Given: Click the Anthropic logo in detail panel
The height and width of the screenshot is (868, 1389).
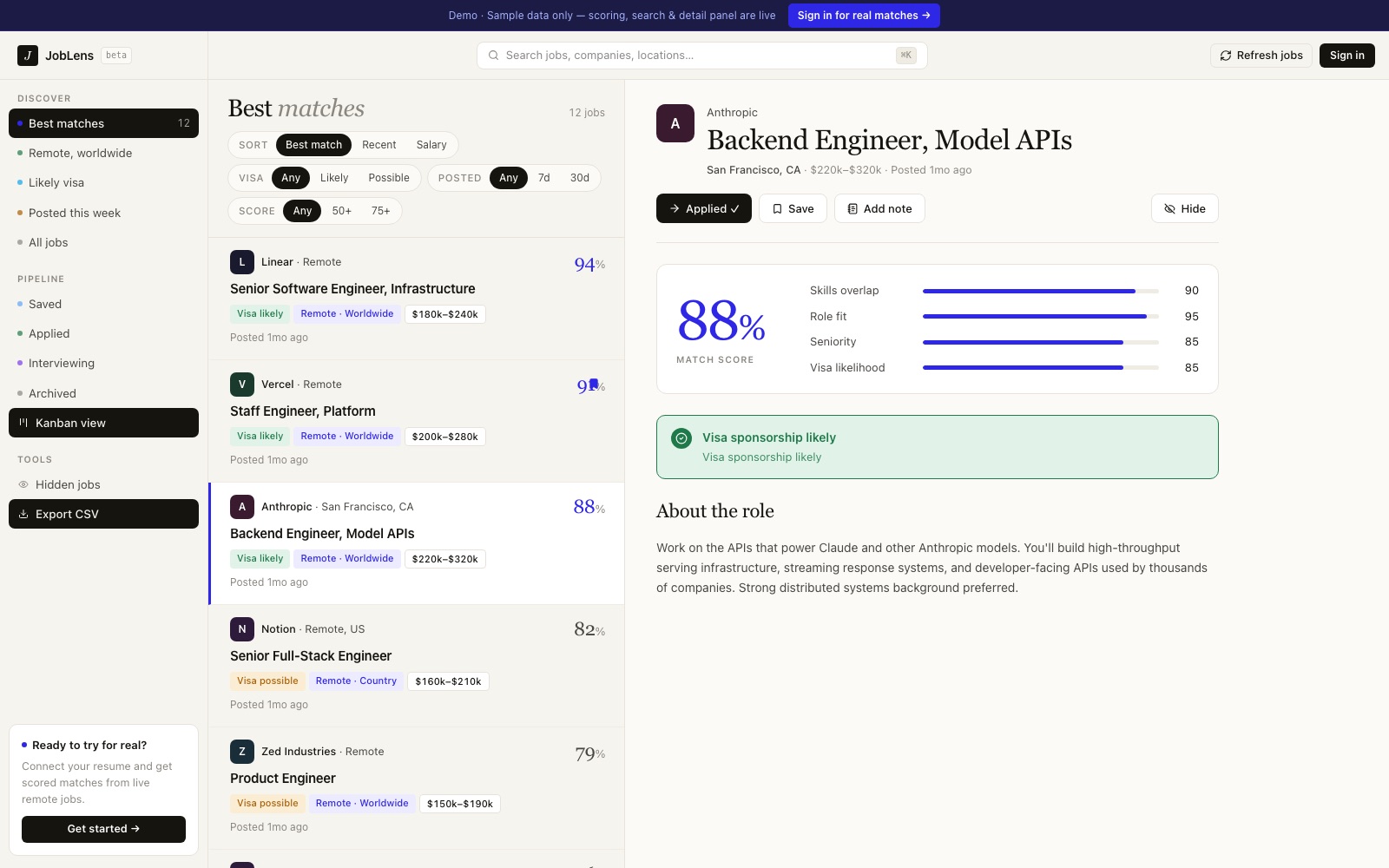Looking at the screenshot, I should (x=675, y=123).
